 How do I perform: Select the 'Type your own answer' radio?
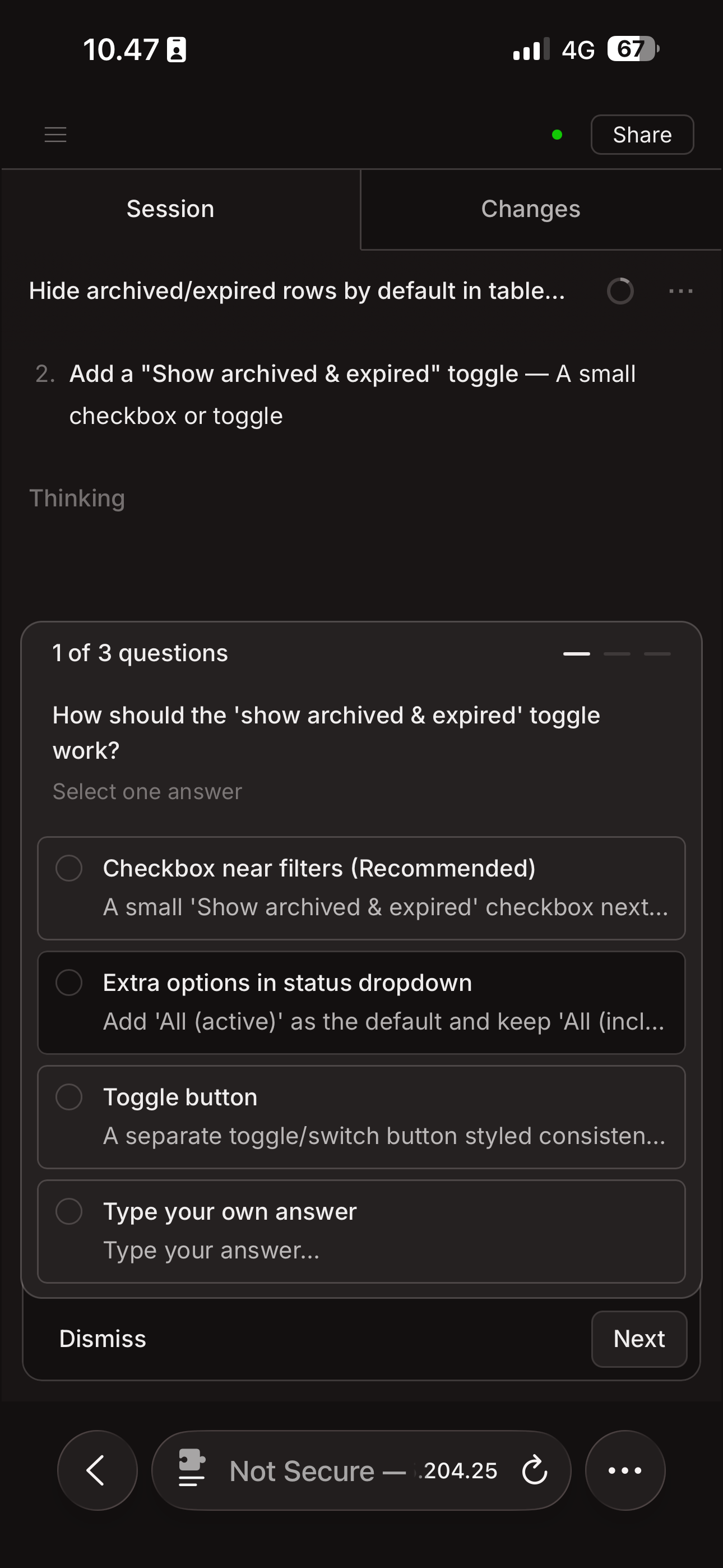click(x=69, y=1211)
